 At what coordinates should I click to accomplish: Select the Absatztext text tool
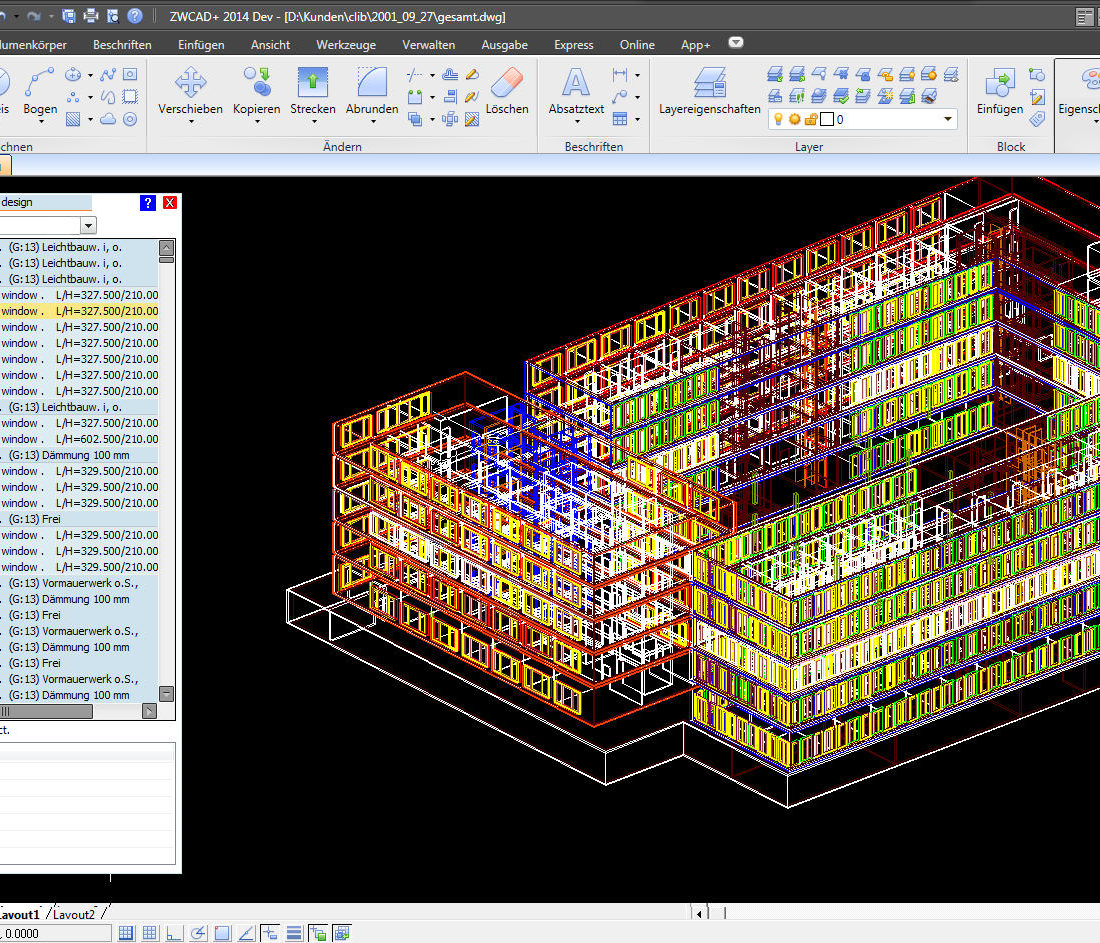point(576,83)
